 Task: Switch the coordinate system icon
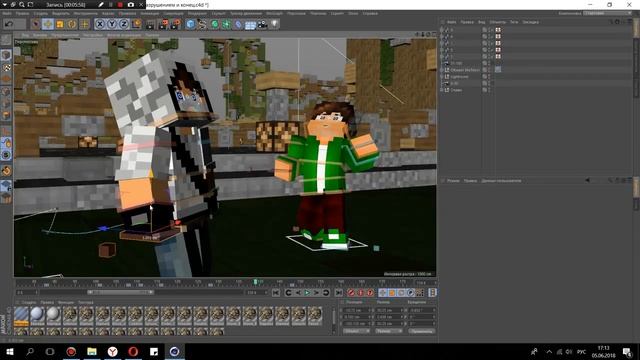point(137,24)
